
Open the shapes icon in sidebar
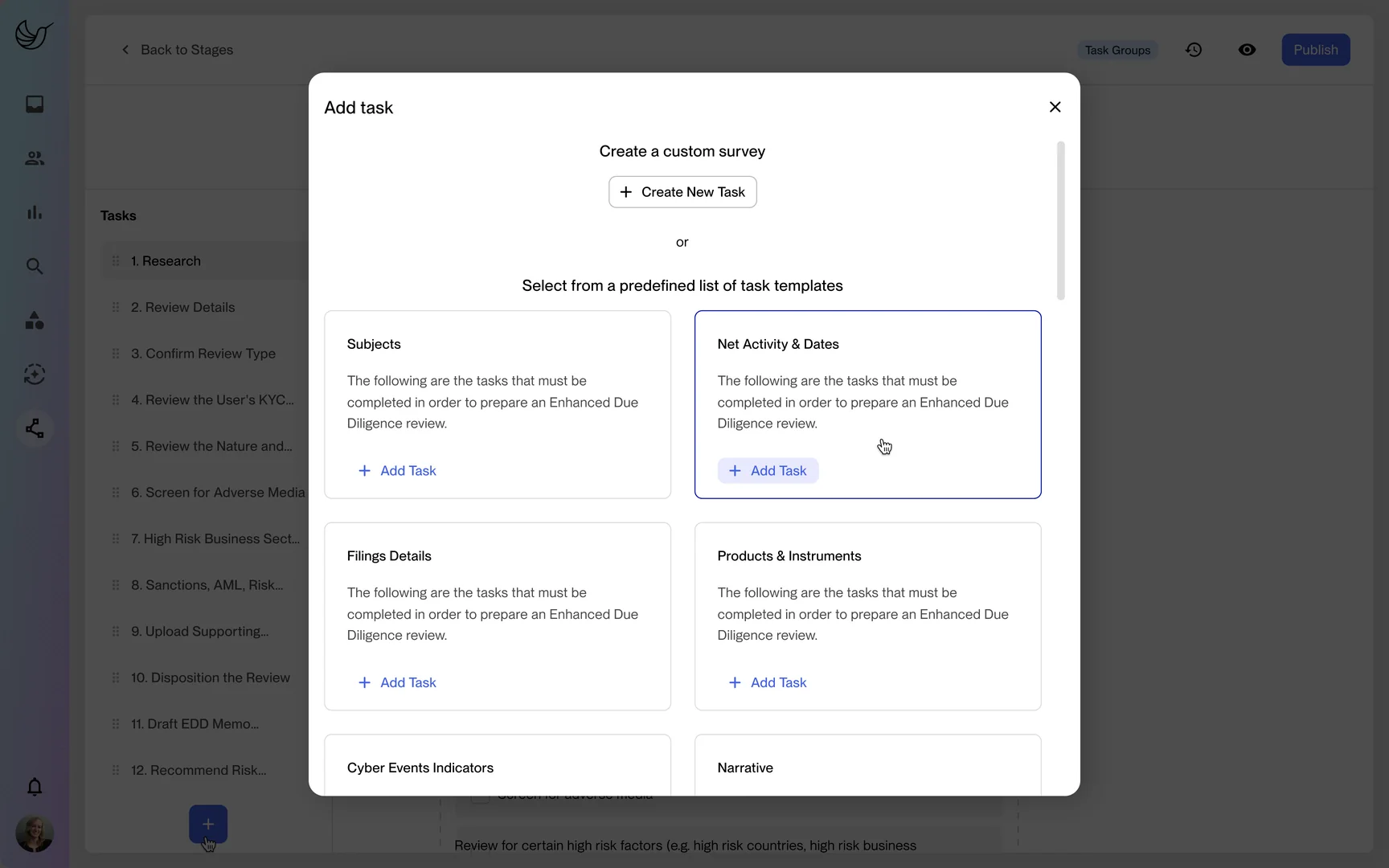click(x=35, y=320)
